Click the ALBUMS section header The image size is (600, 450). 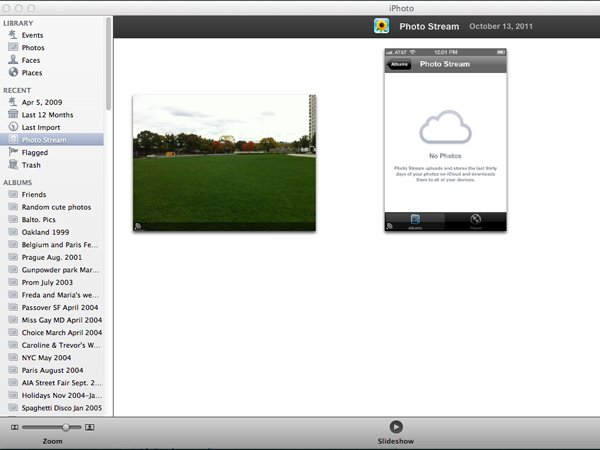tap(18, 183)
